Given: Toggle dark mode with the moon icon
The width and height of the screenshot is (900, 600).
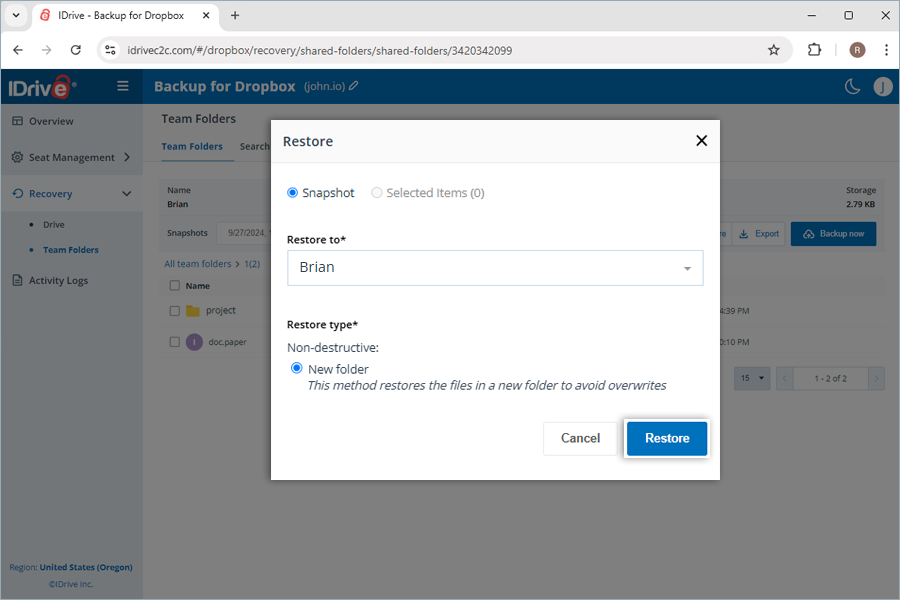Looking at the screenshot, I should (851, 86).
